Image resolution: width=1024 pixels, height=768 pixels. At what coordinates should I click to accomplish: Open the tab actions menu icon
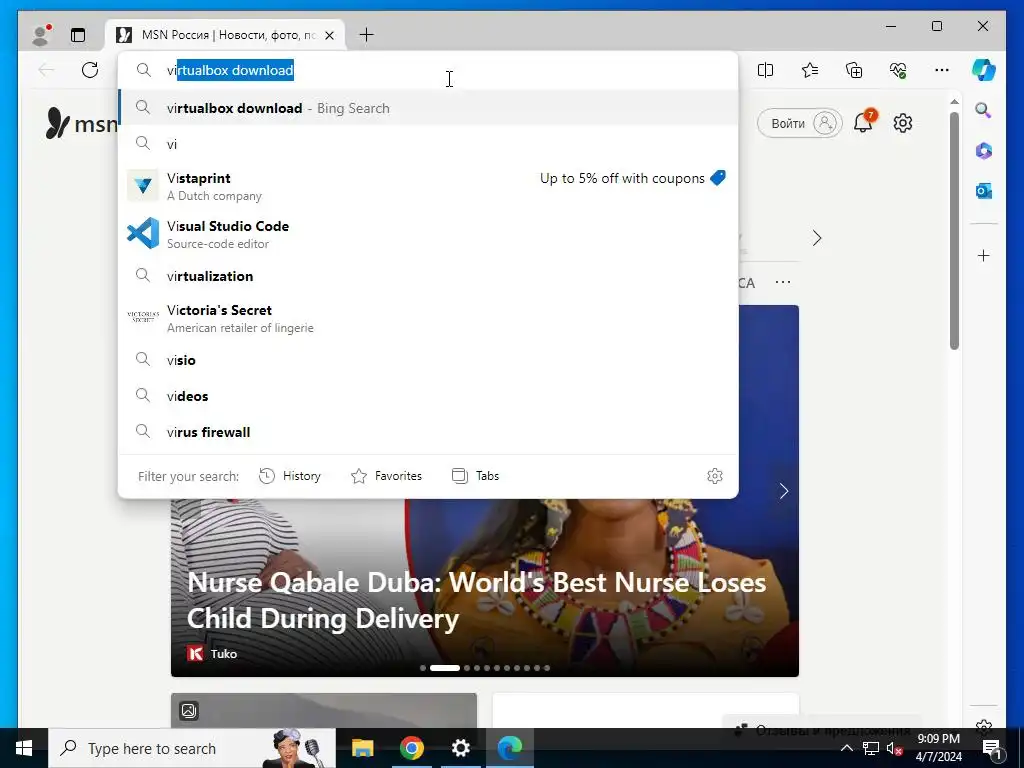coord(78,35)
